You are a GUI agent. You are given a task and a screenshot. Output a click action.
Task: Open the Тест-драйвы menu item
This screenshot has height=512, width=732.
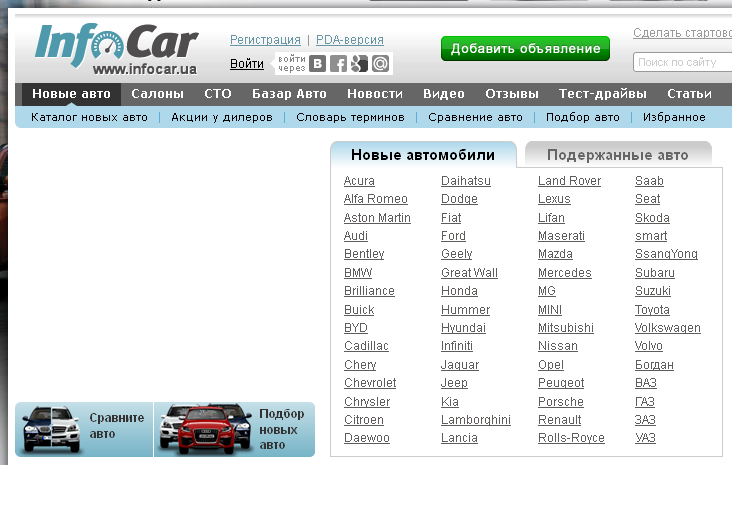point(603,94)
